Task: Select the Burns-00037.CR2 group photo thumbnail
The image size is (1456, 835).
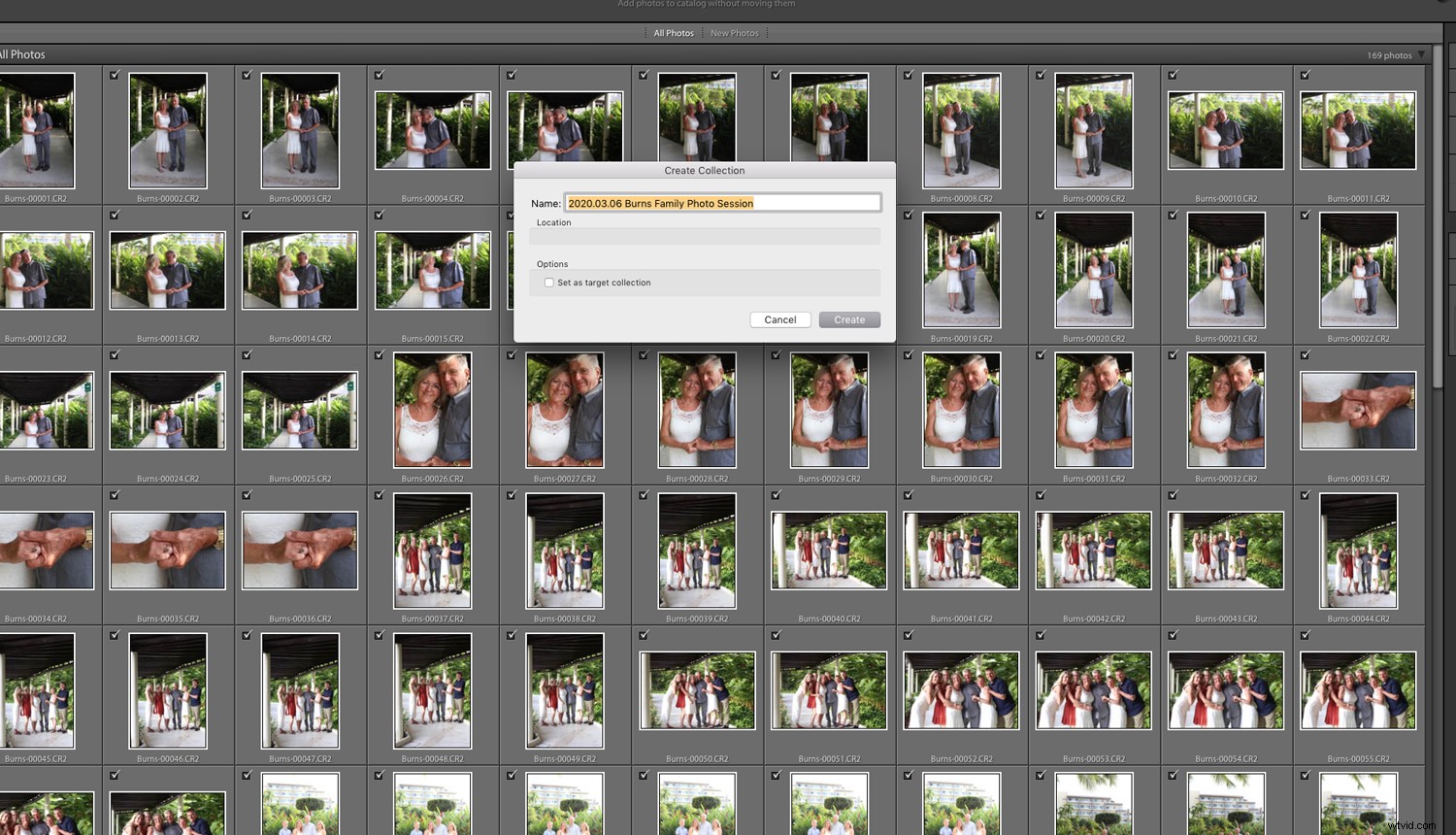Action: (433, 551)
